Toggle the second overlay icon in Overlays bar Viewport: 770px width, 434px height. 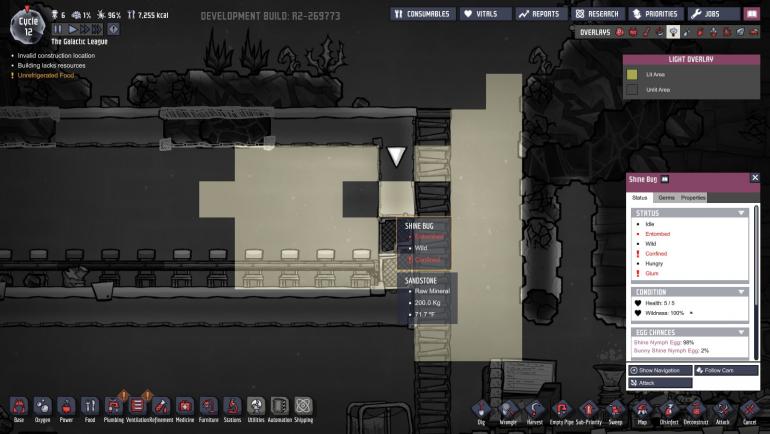633,32
